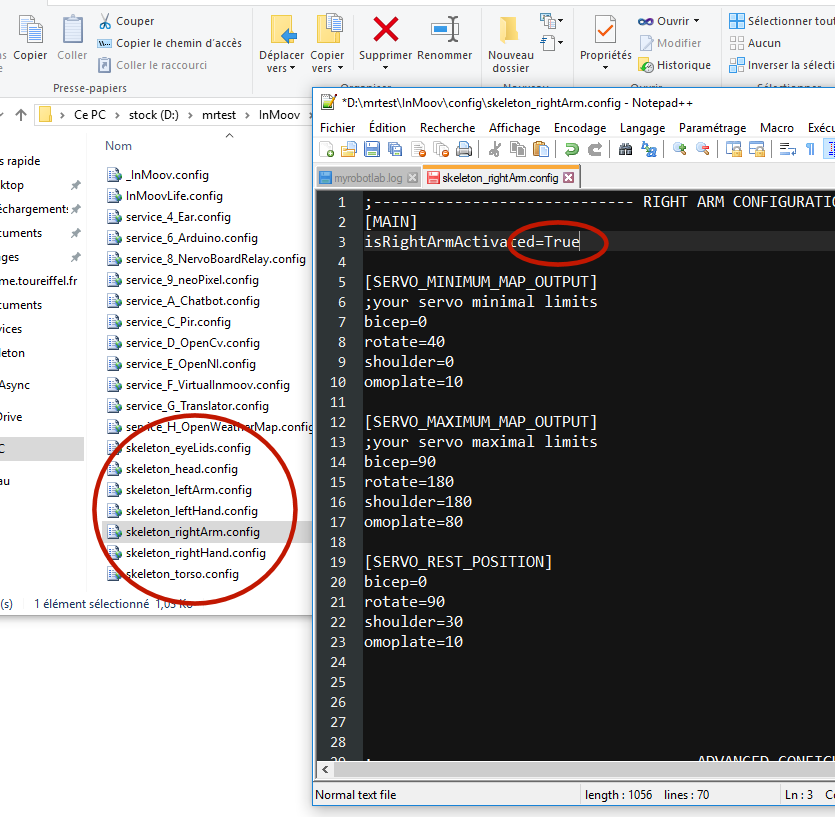
Task: Click the Copier button in Presse-papiers group
Action: click(x=30, y=38)
